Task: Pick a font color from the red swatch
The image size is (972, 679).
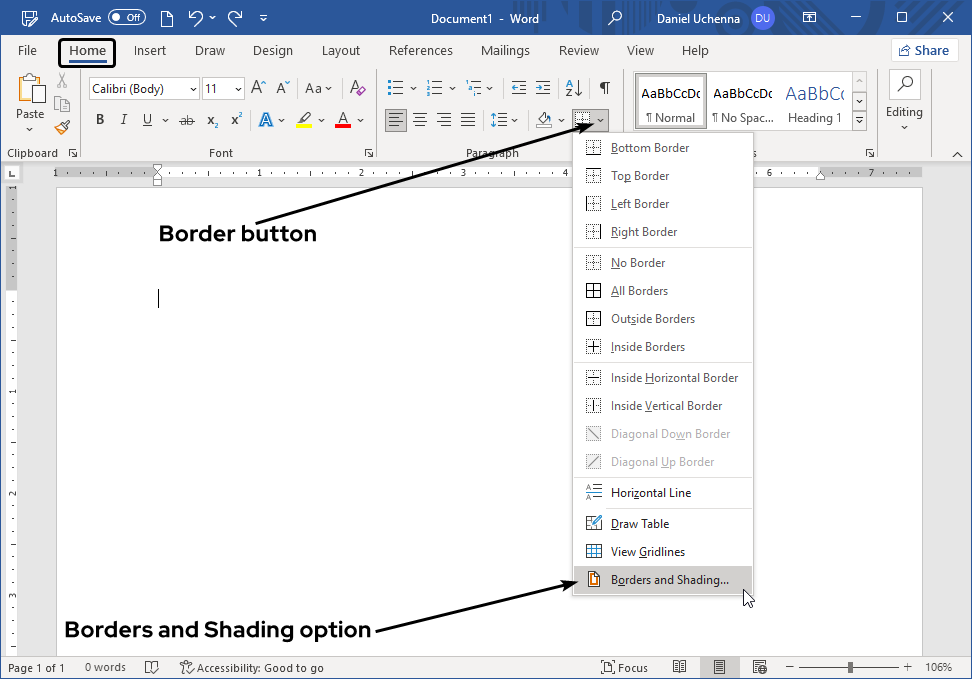Action: [x=344, y=119]
